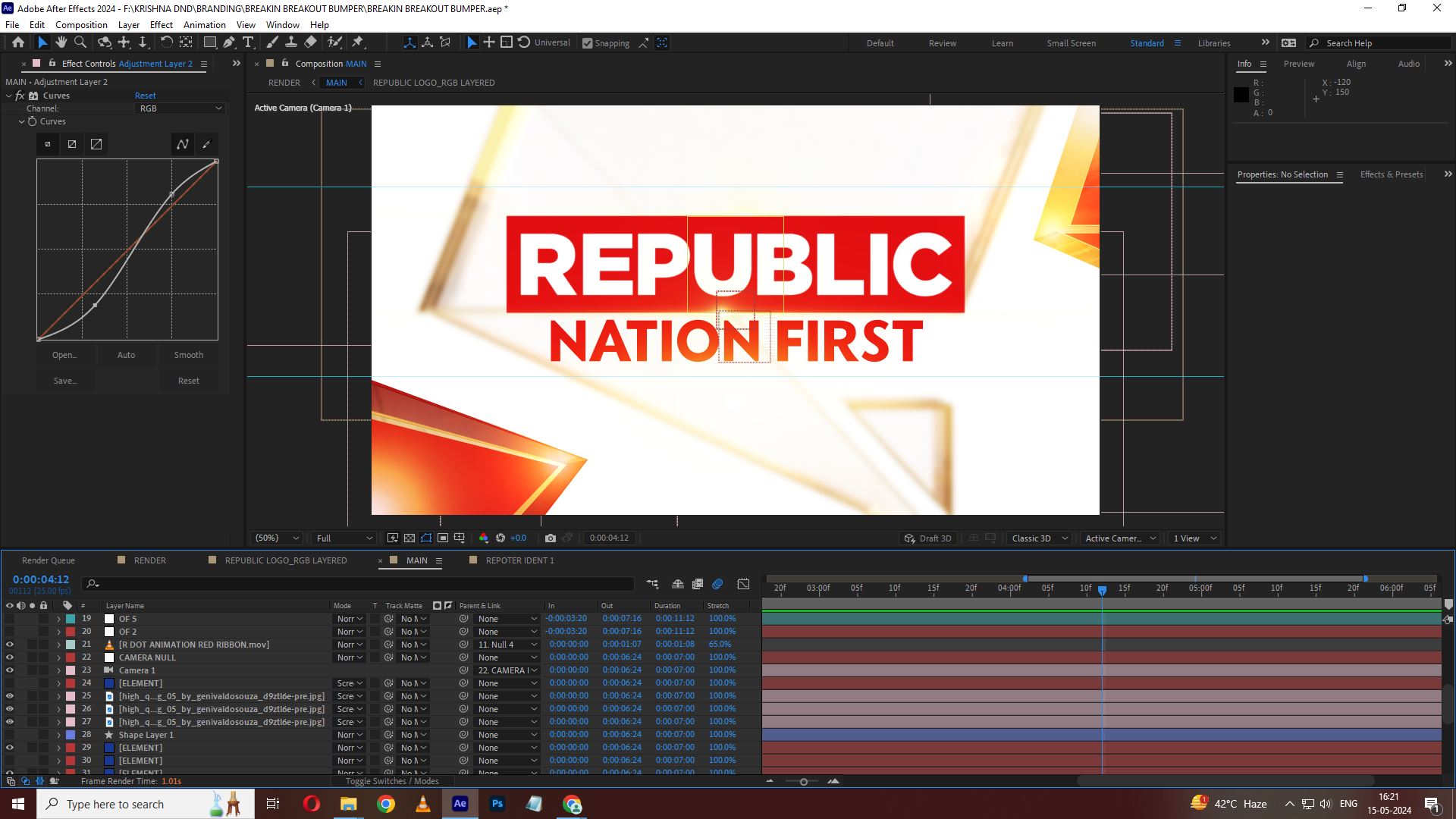
Task: Open After Effects from the Windows taskbar
Action: click(460, 804)
